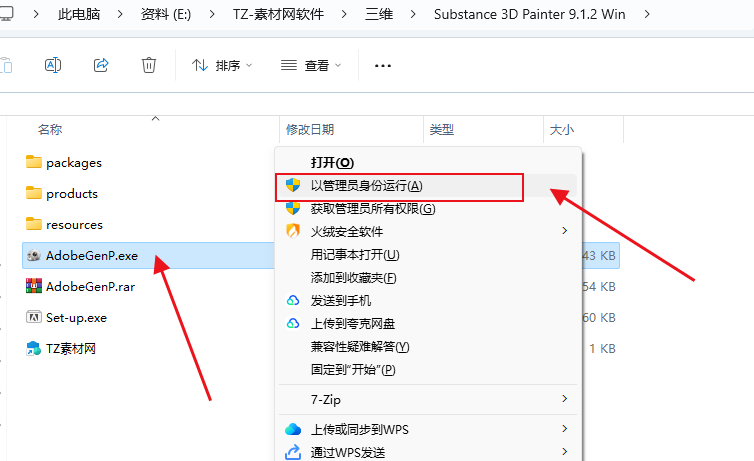Image resolution: width=754 pixels, height=461 pixels.
Task: Click shield icon beside 以管理员身份运行
Action: pyautogui.click(x=293, y=185)
